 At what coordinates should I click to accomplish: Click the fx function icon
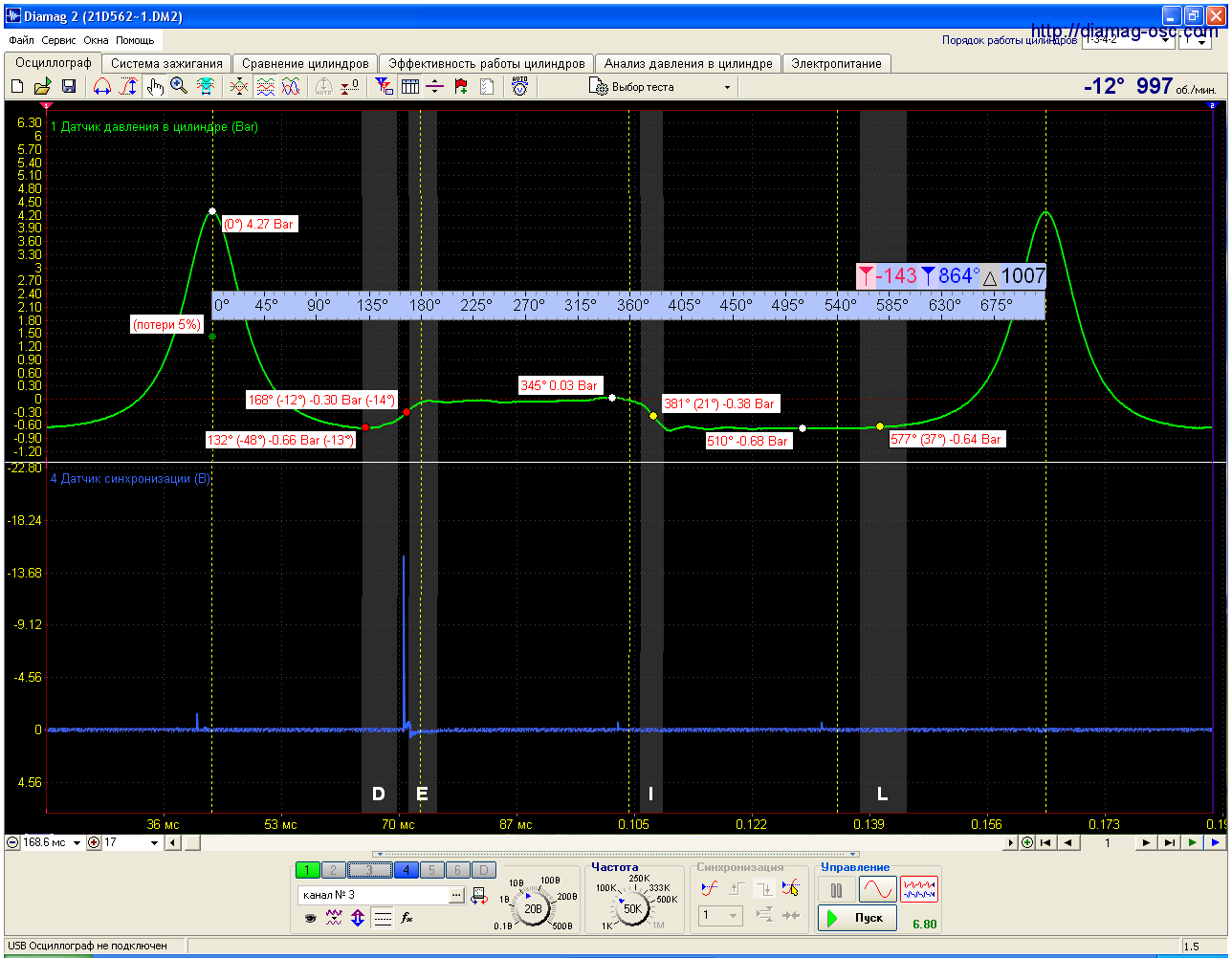(407, 918)
